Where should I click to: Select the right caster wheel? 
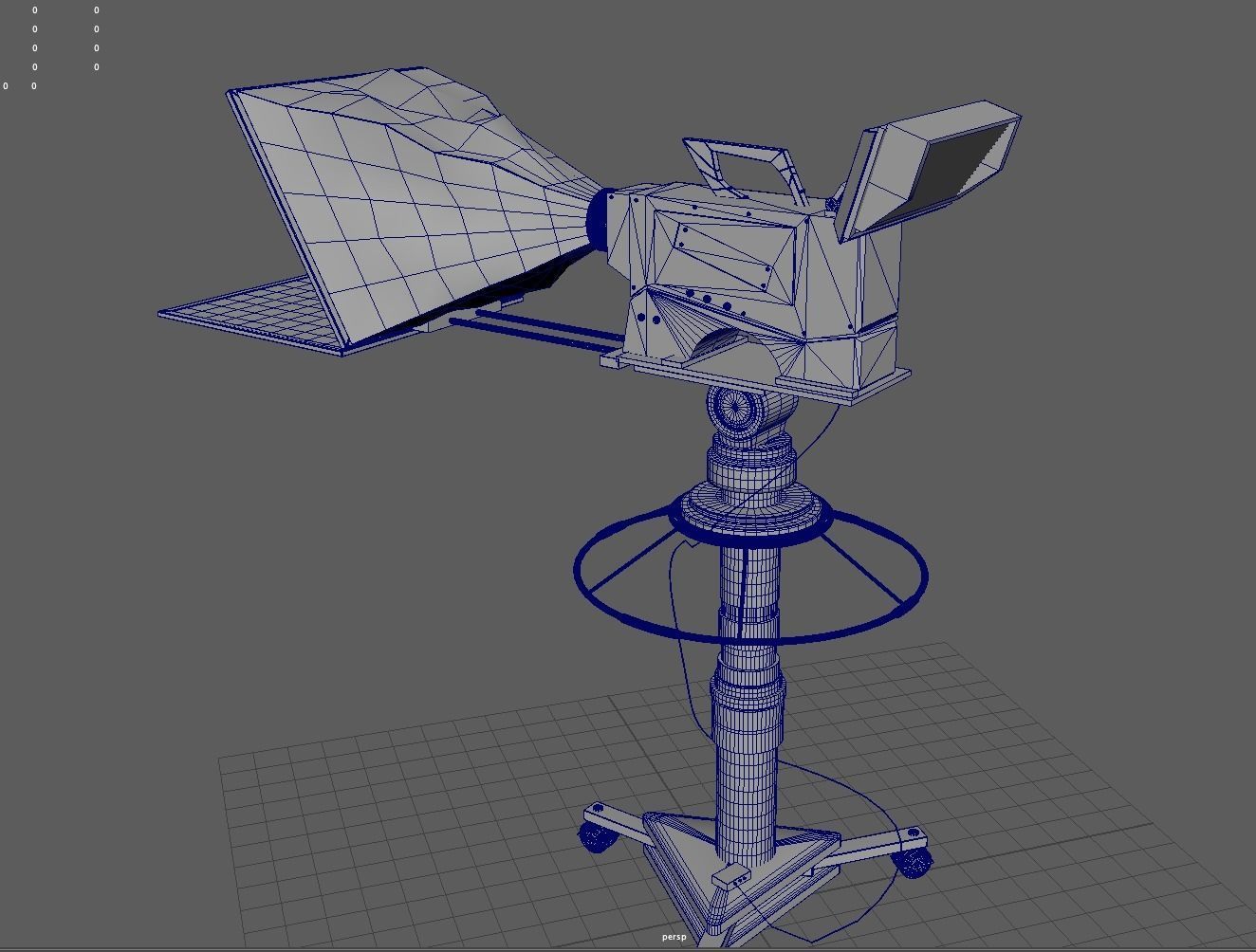913,863
